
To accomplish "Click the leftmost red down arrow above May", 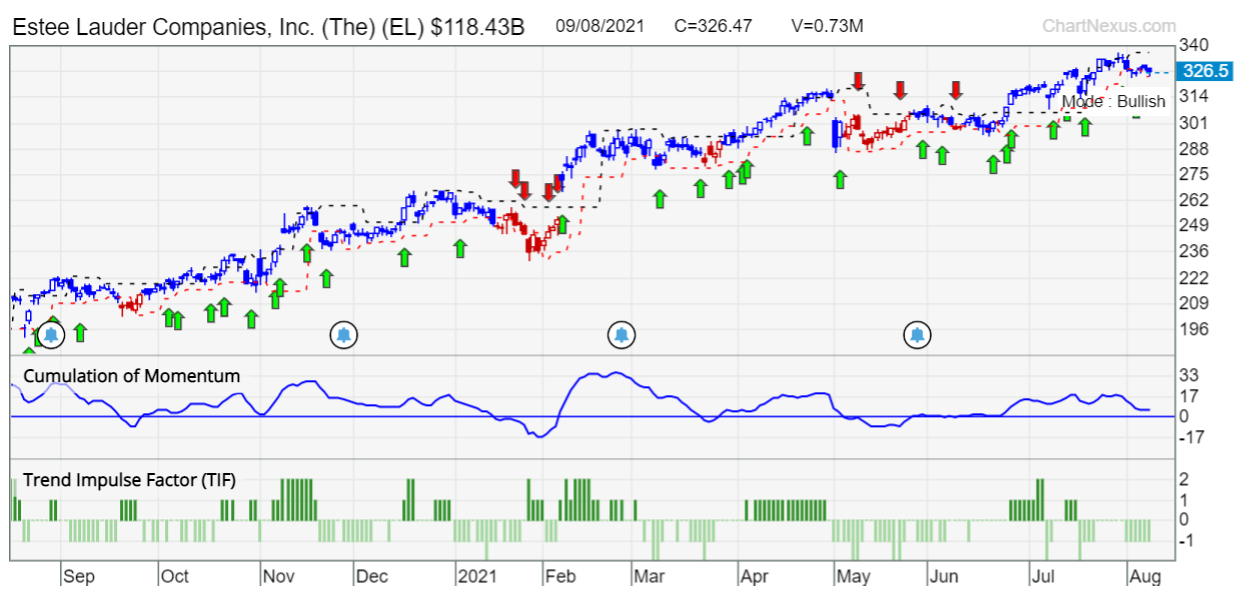I will 858,81.
